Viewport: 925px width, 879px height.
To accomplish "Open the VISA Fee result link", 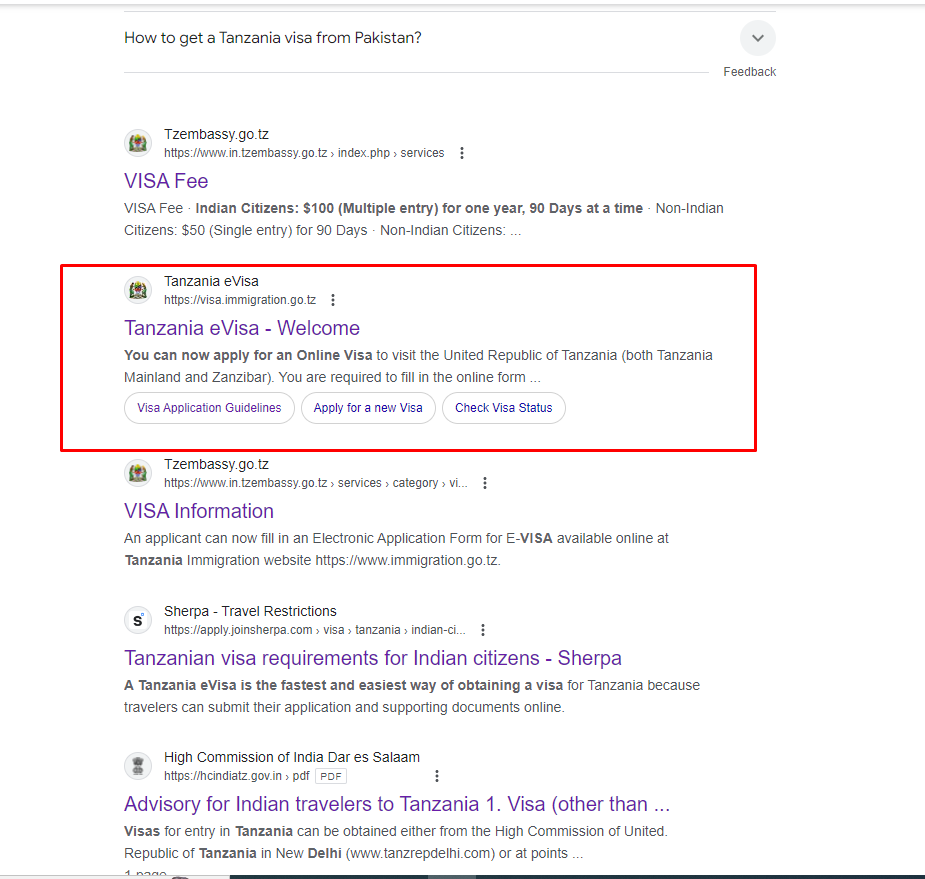I will pos(166,181).
